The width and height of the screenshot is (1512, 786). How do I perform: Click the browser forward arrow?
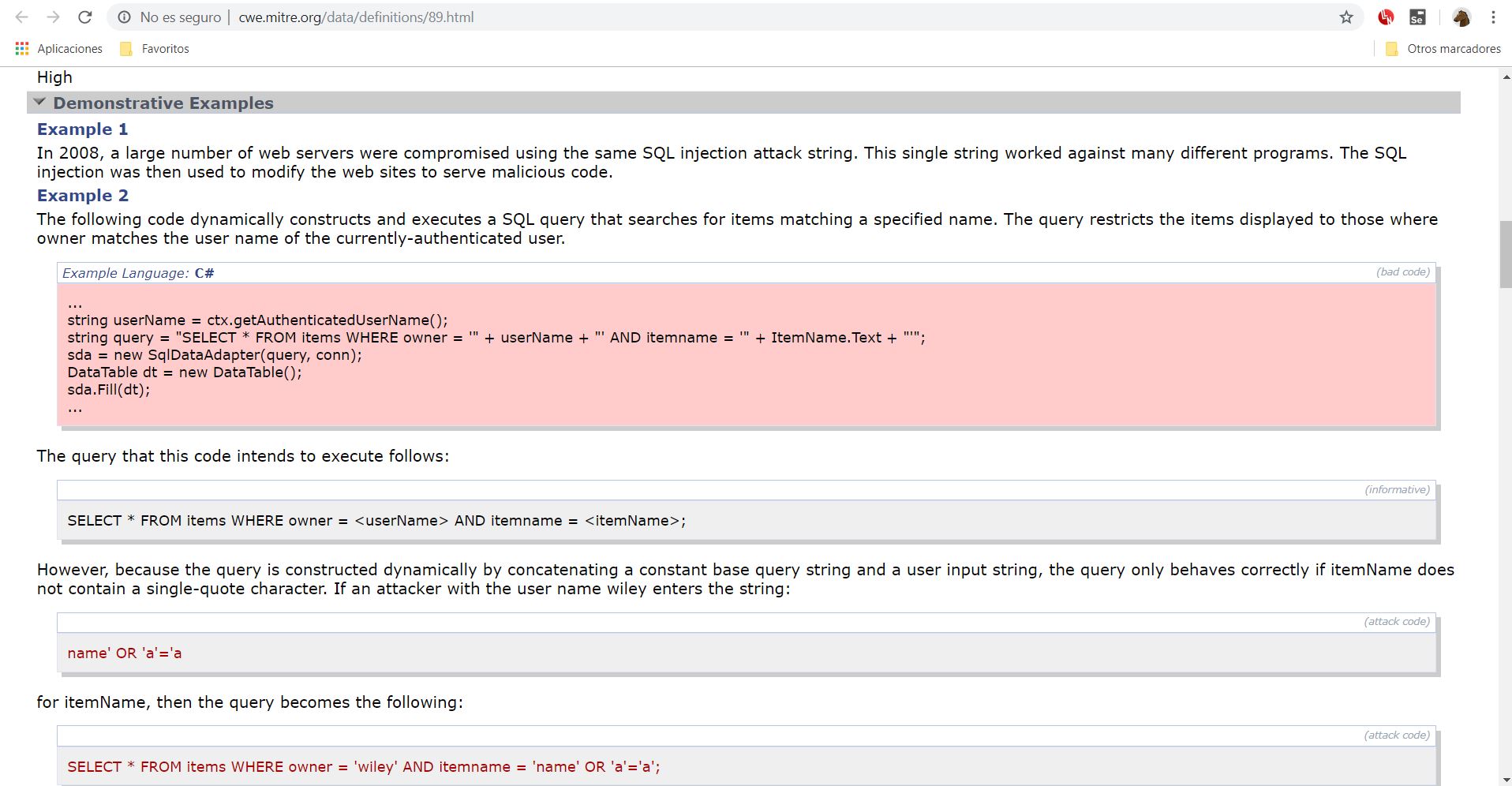pyautogui.click(x=53, y=17)
